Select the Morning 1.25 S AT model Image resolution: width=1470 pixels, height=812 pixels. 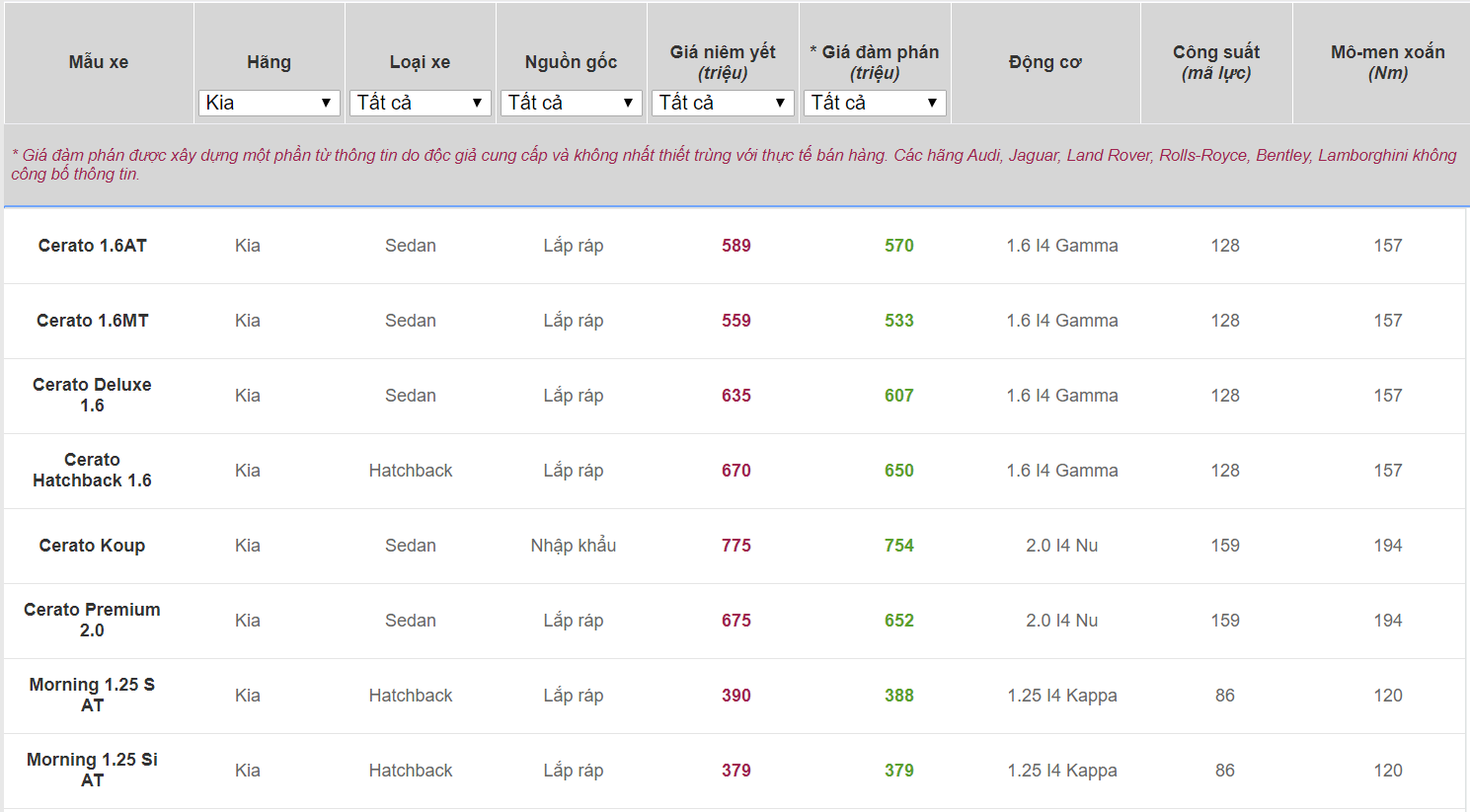92,695
